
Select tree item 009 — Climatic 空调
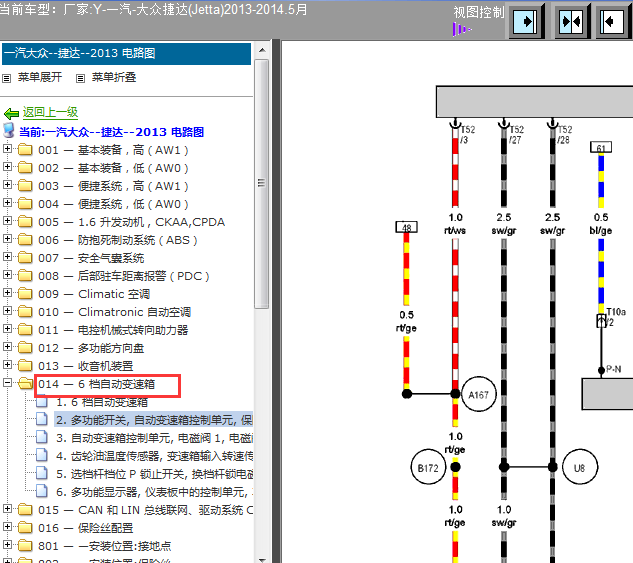pyautogui.click(x=94, y=294)
